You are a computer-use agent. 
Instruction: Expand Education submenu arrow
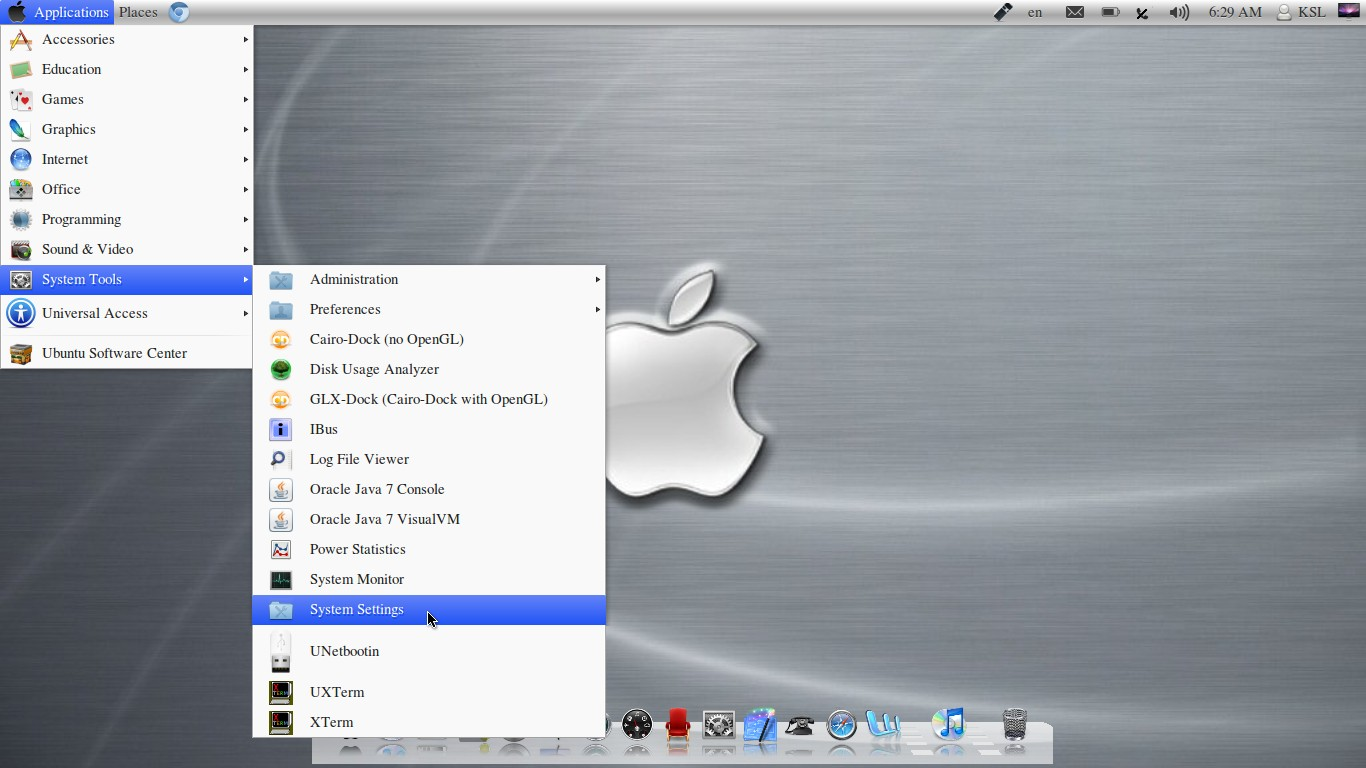point(245,69)
